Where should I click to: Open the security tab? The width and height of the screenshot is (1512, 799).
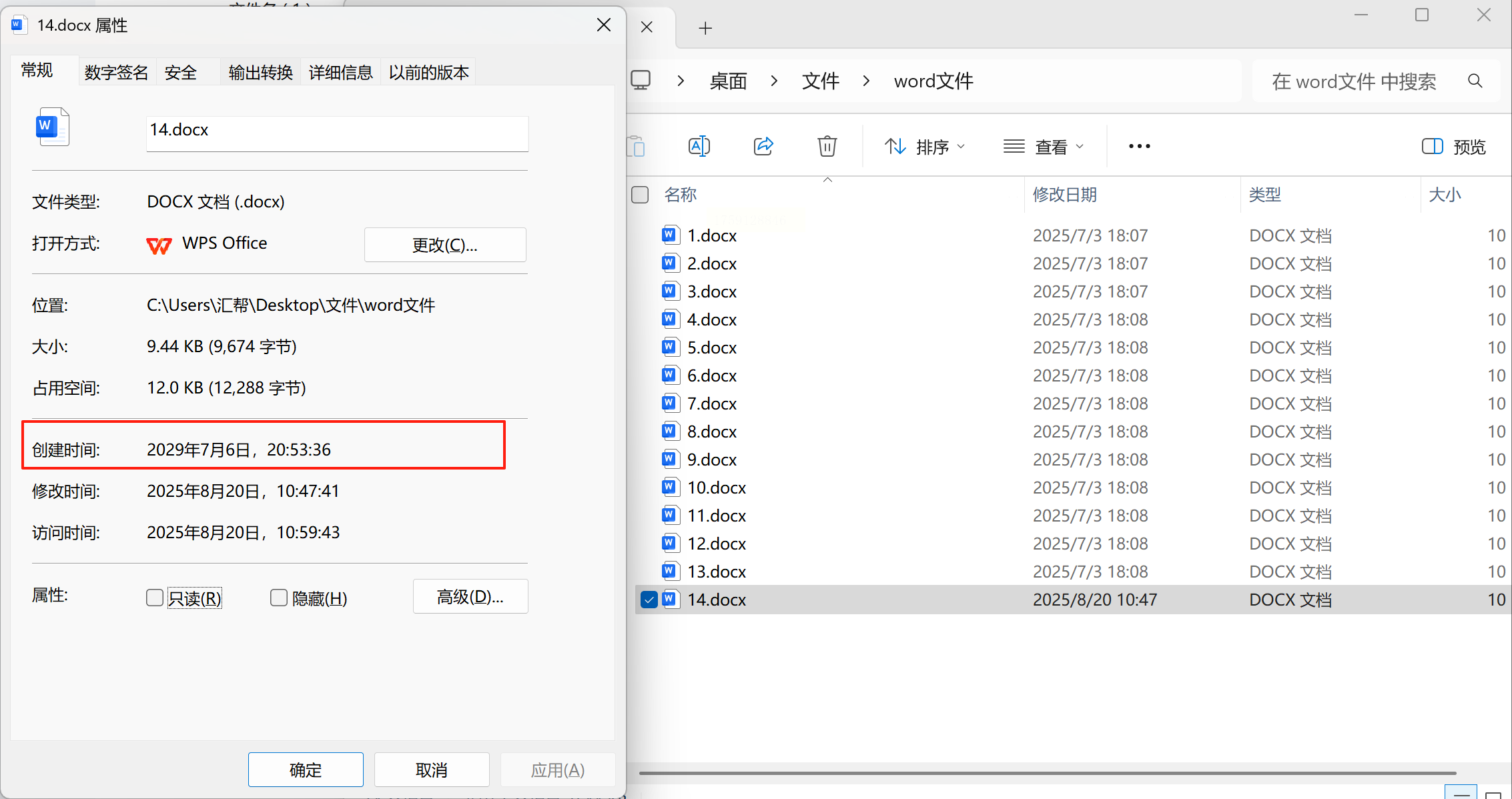[x=181, y=72]
